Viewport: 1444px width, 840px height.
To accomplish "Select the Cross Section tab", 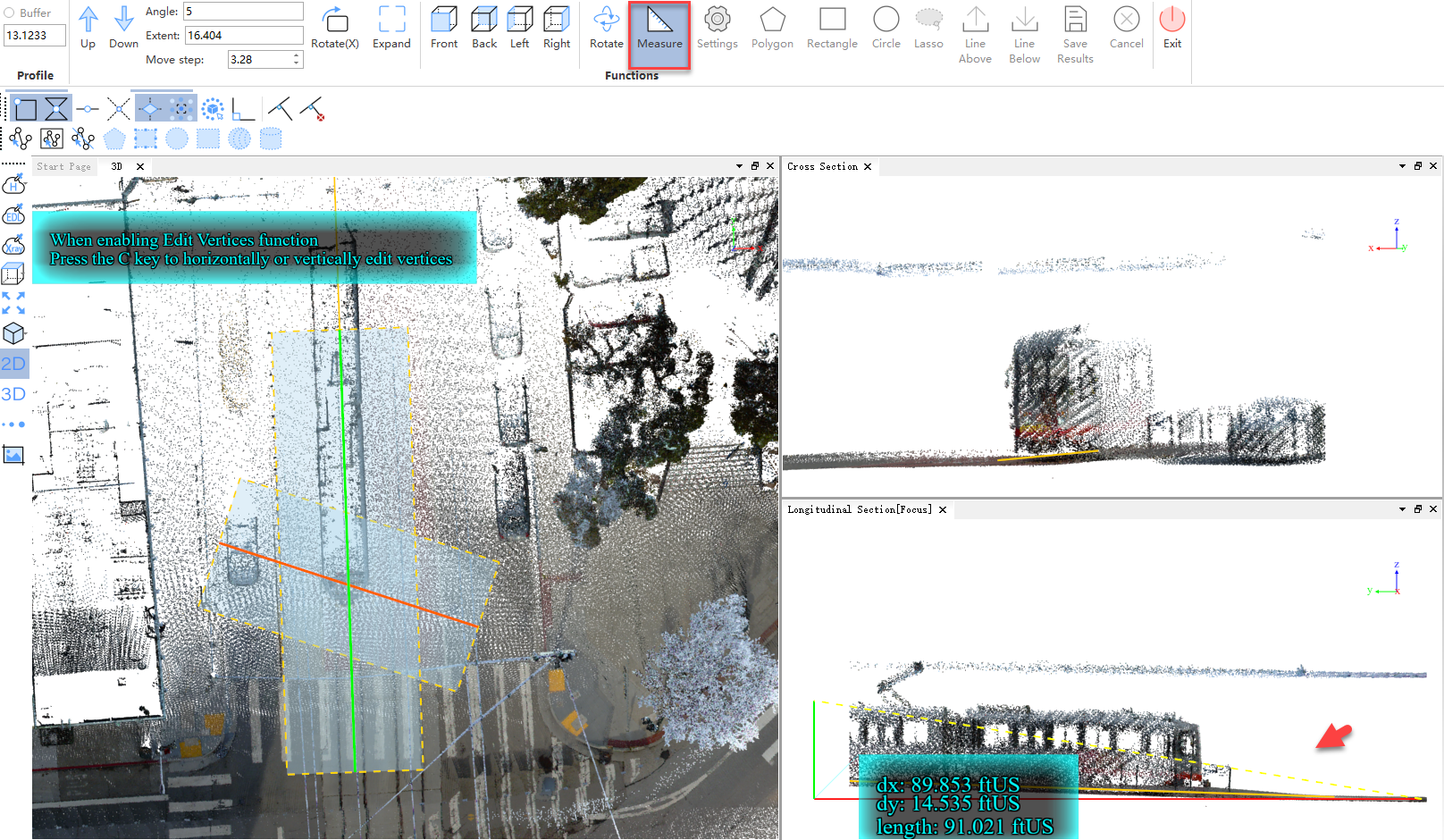I will (x=822, y=166).
